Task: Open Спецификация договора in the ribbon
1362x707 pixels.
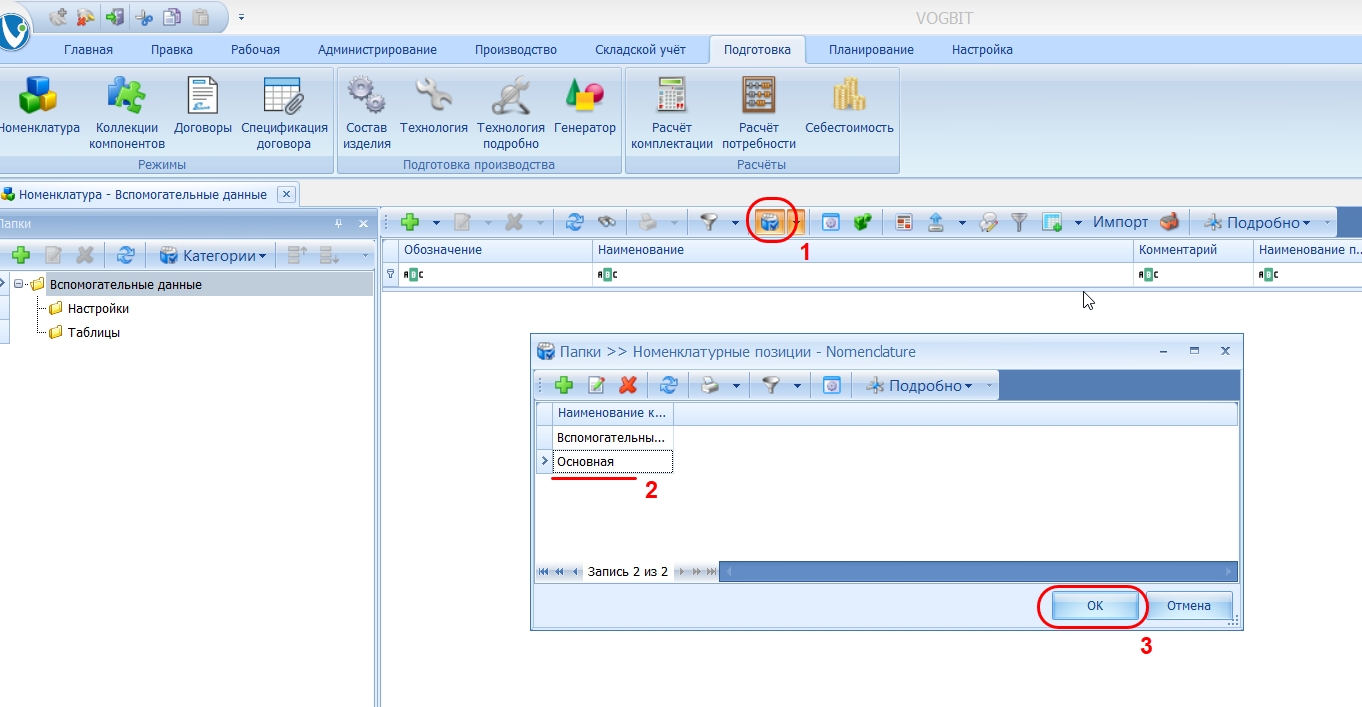Action: click(x=284, y=111)
